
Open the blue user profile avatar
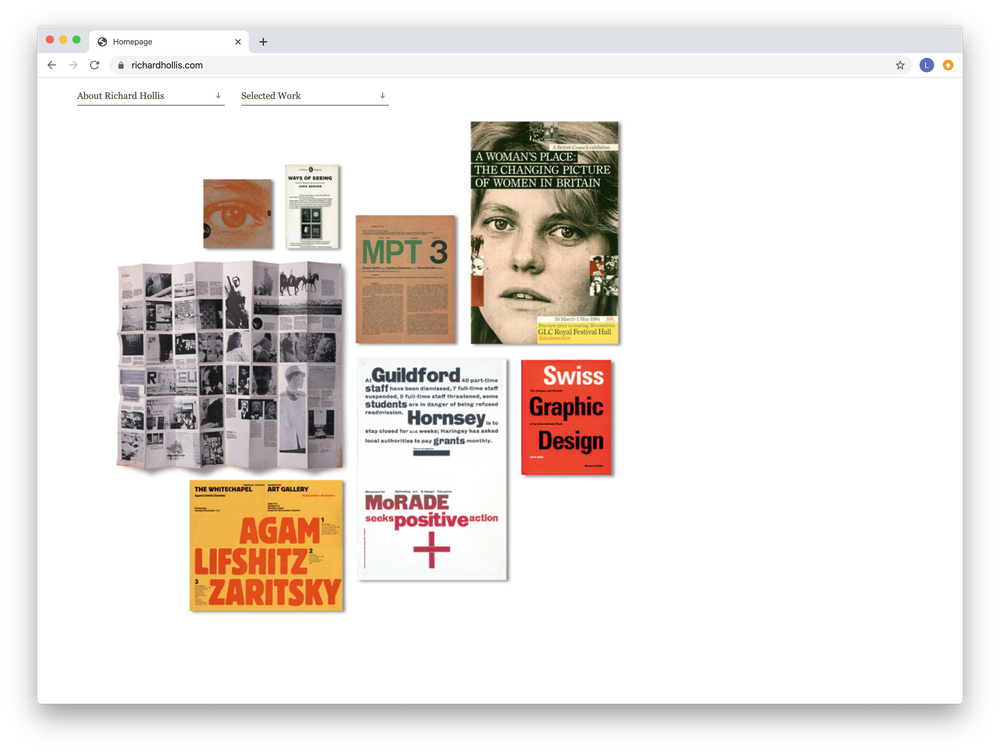tap(927, 65)
